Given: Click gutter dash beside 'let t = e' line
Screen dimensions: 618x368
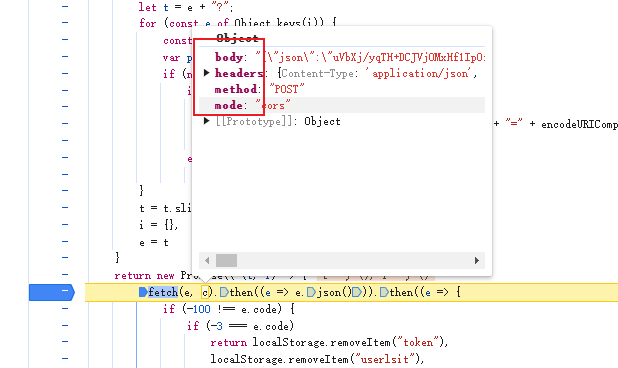Looking at the screenshot, I should tap(65, 7).
